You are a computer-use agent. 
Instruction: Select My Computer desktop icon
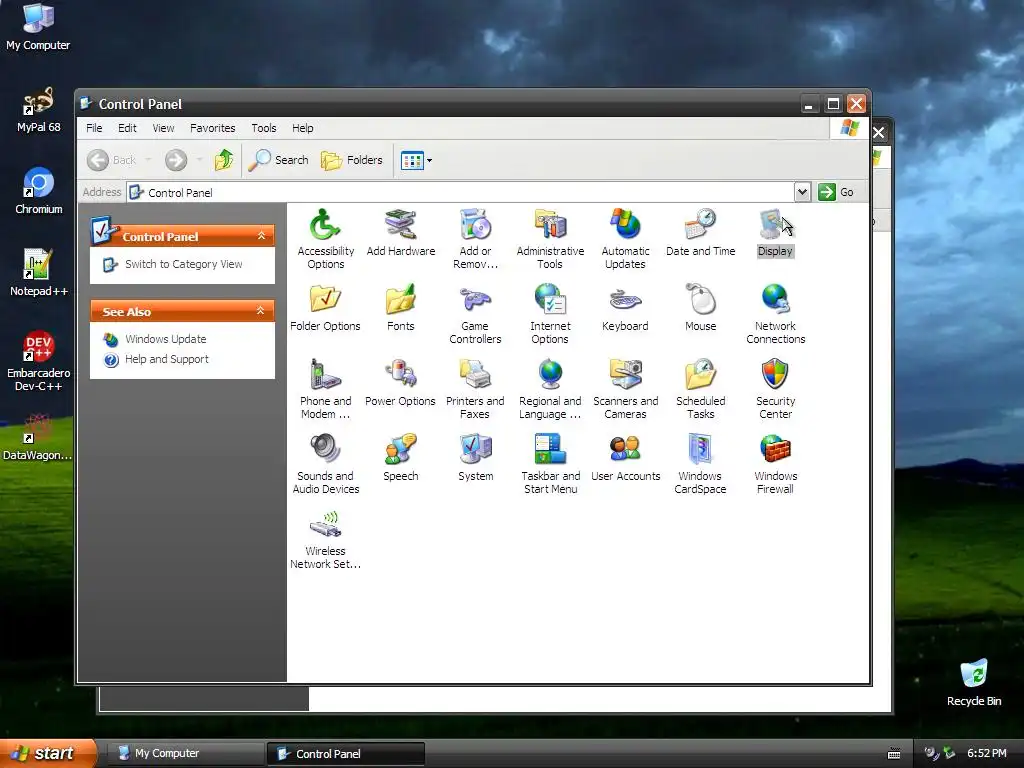click(x=38, y=27)
